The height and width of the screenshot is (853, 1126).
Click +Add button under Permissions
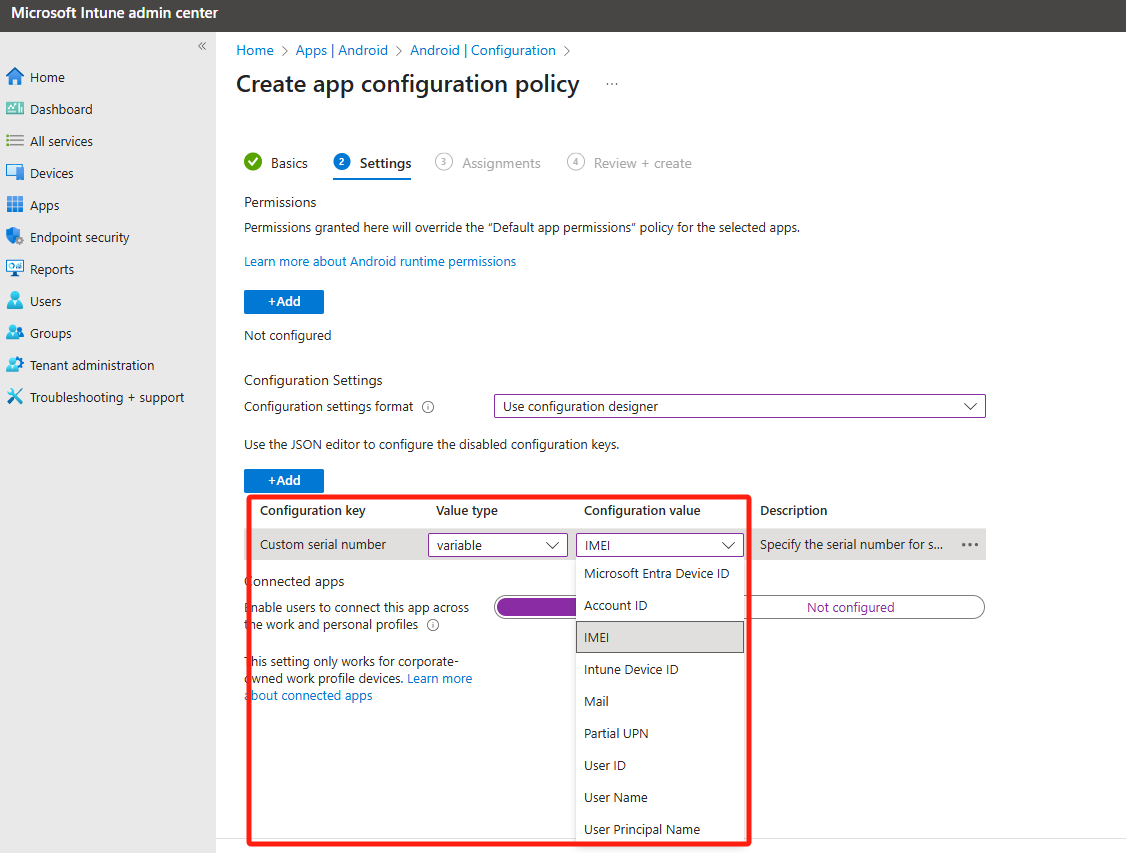coord(284,302)
